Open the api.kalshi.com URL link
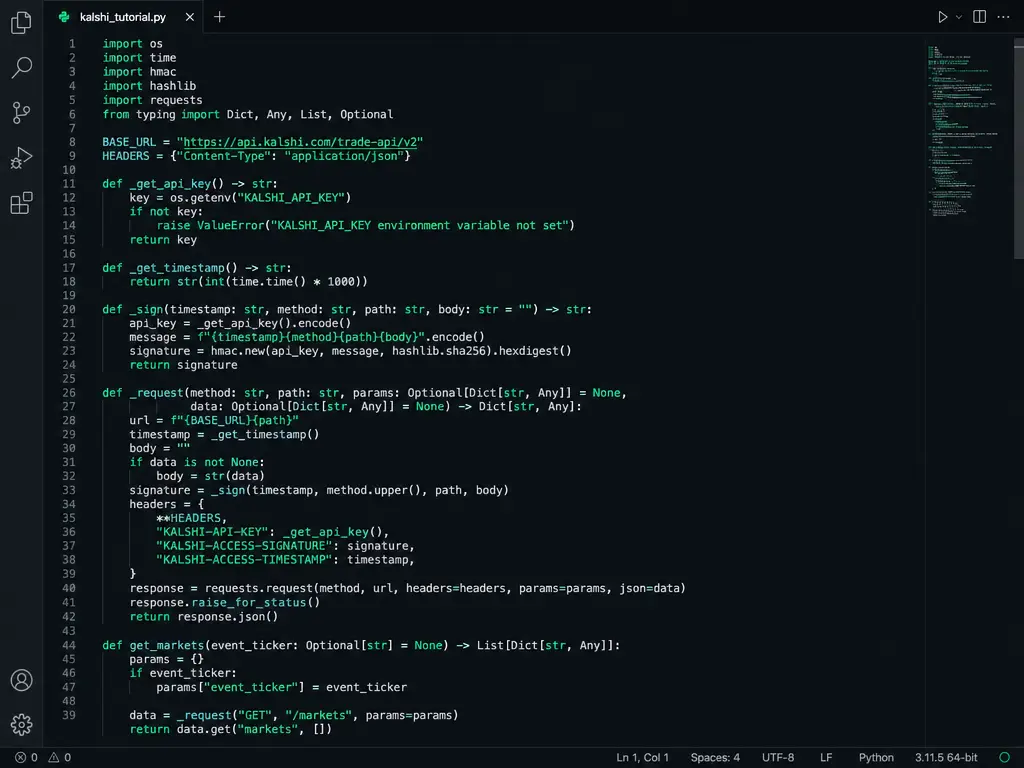 pos(300,142)
